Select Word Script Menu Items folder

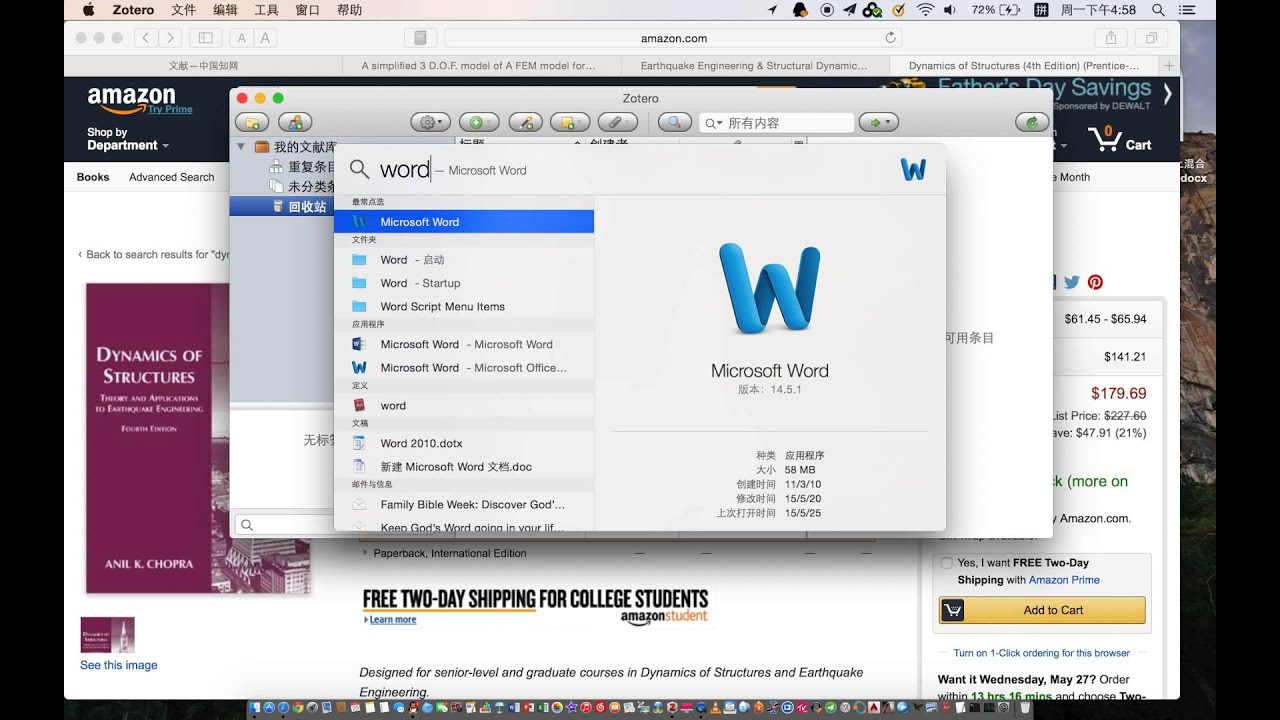pos(464,307)
